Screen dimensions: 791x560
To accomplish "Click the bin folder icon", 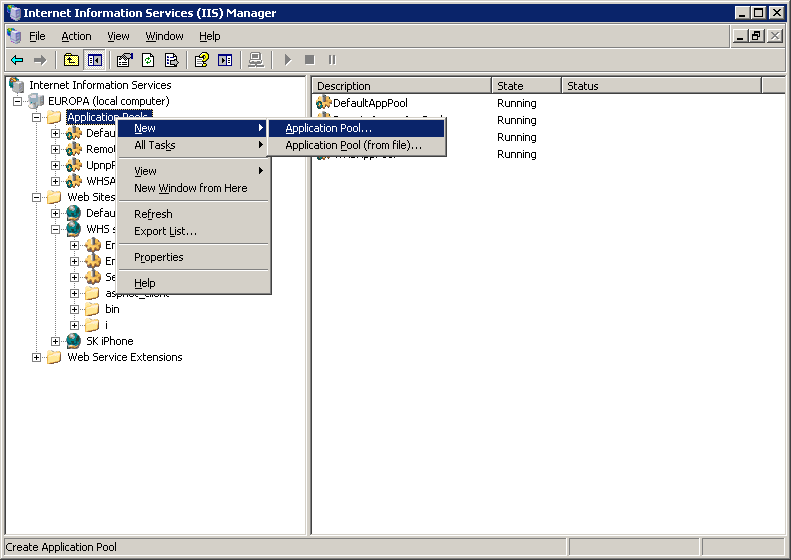I will coord(92,309).
